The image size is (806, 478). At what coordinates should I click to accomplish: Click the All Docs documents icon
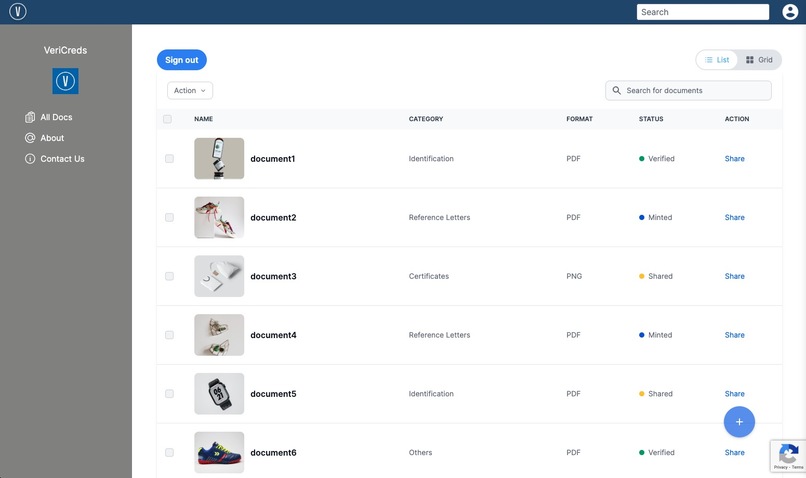click(x=30, y=117)
